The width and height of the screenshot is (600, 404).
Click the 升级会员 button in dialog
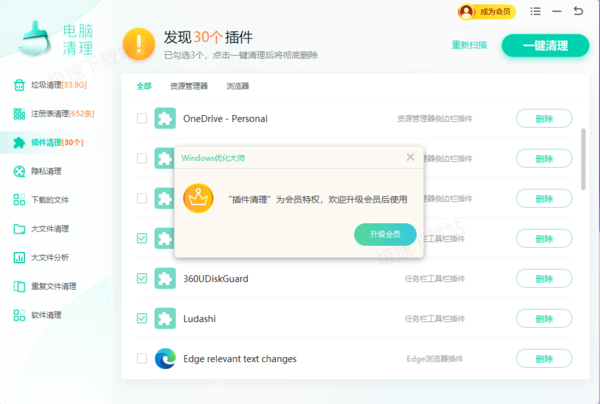point(385,234)
